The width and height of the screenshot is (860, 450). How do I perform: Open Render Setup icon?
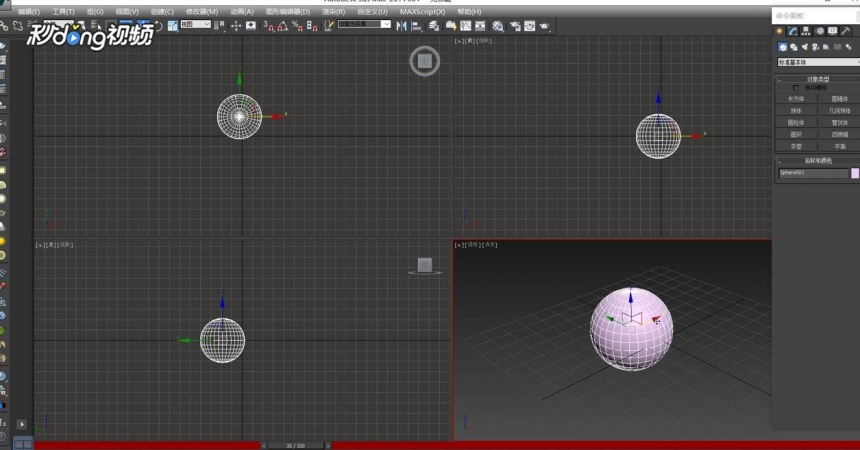[515, 26]
